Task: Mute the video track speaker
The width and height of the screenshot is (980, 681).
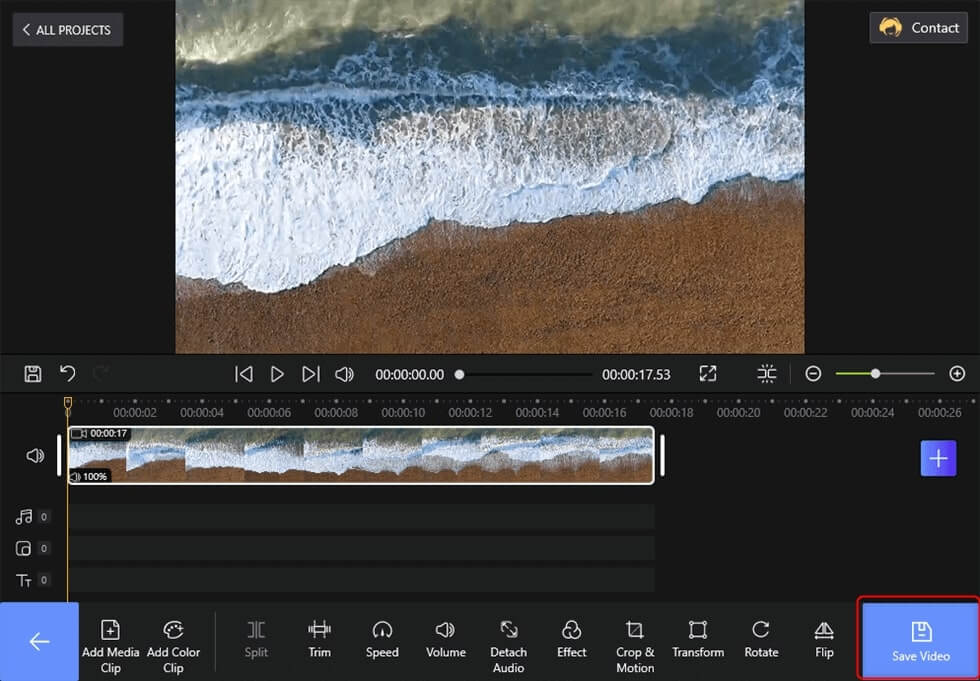Action: [x=35, y=455]
